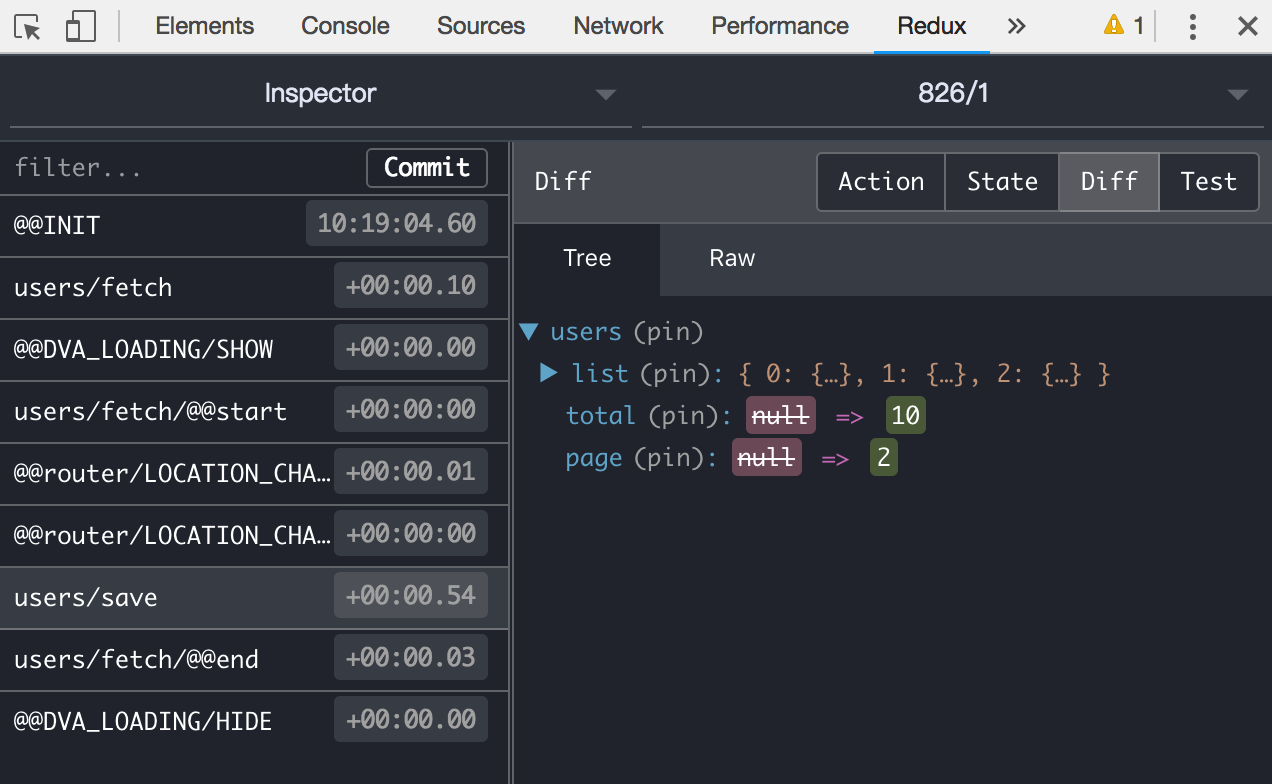Click the yellow warning count icon
Screen dimensions: 1272x784
point(1124,26)
